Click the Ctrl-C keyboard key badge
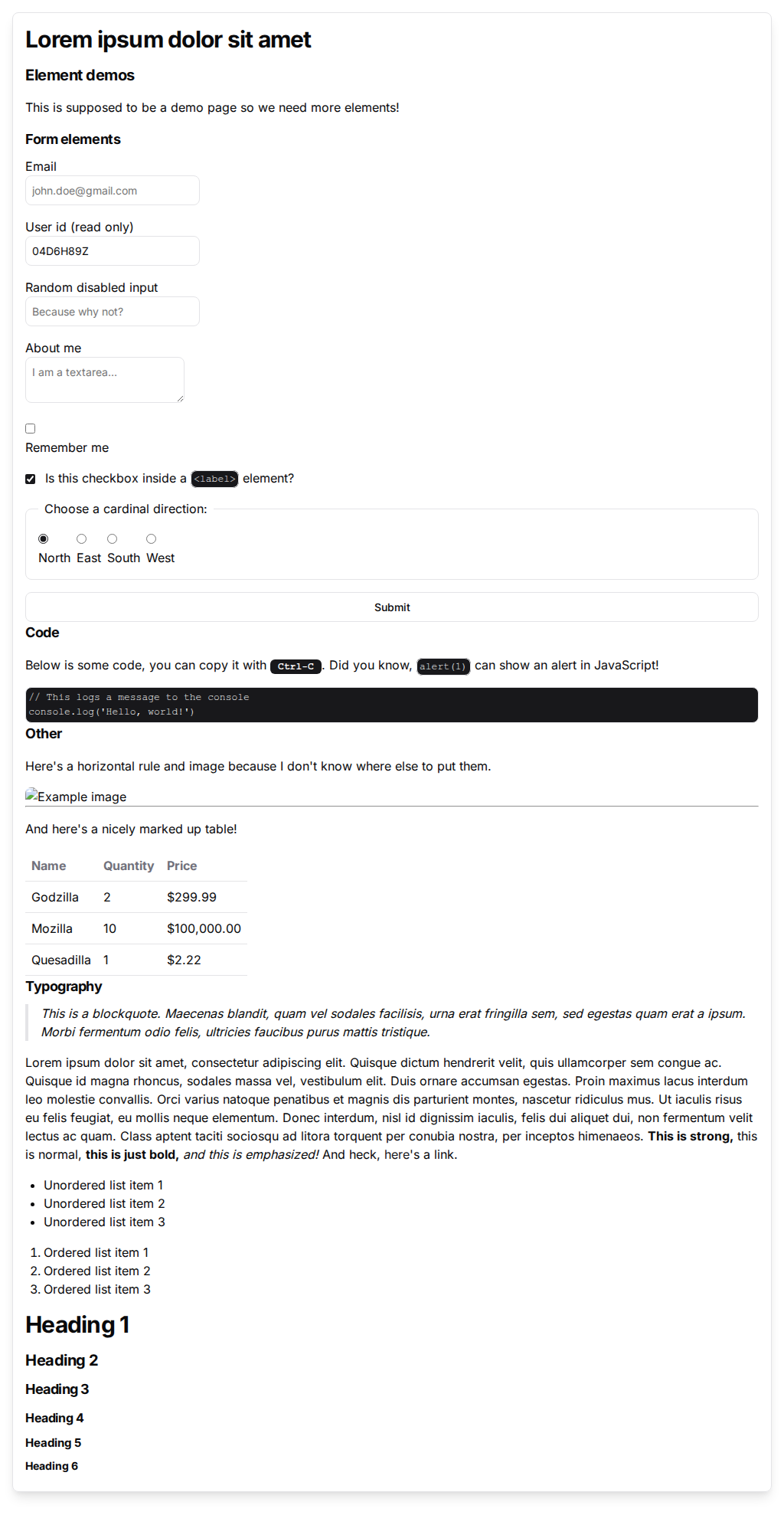Image resolution: width=784 pixels, height=1528 pixels. (296, 666)
